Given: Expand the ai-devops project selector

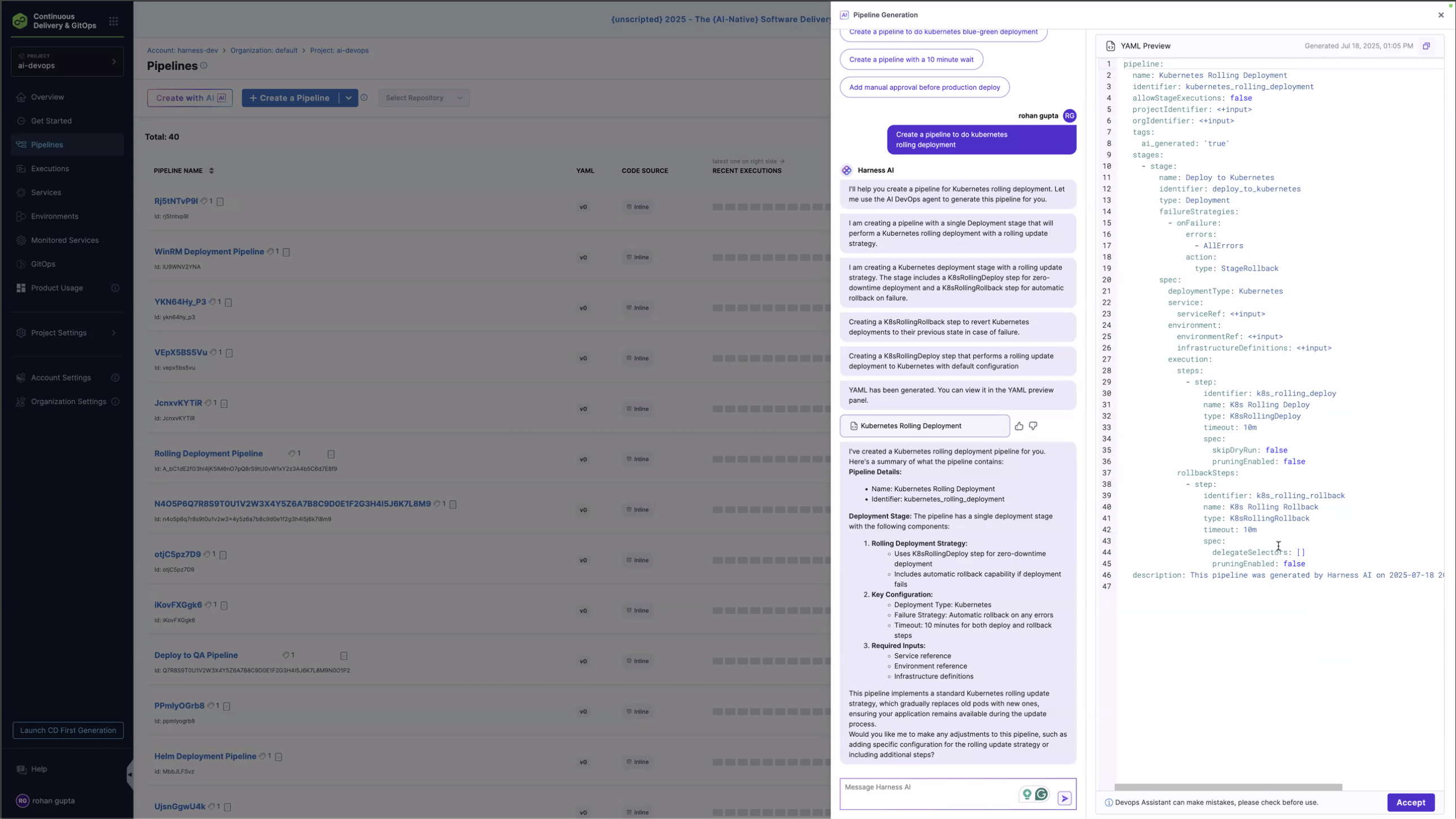Looking at the screenshot, I should (113, 61).
